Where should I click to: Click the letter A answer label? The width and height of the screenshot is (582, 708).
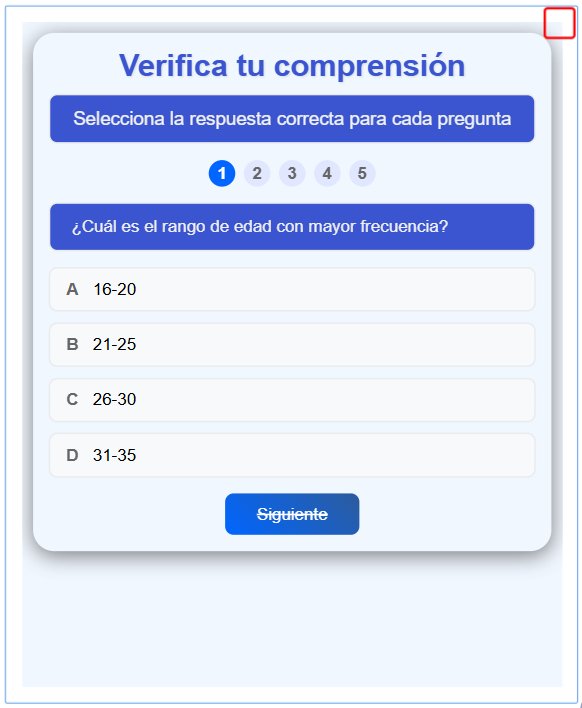pos(72,289)
